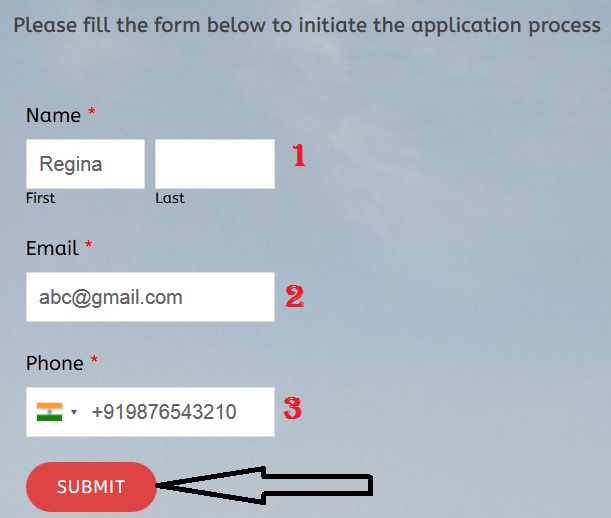Click the empty Last name field
This screenshot has width=611, height=518.
tap(215, 164)
